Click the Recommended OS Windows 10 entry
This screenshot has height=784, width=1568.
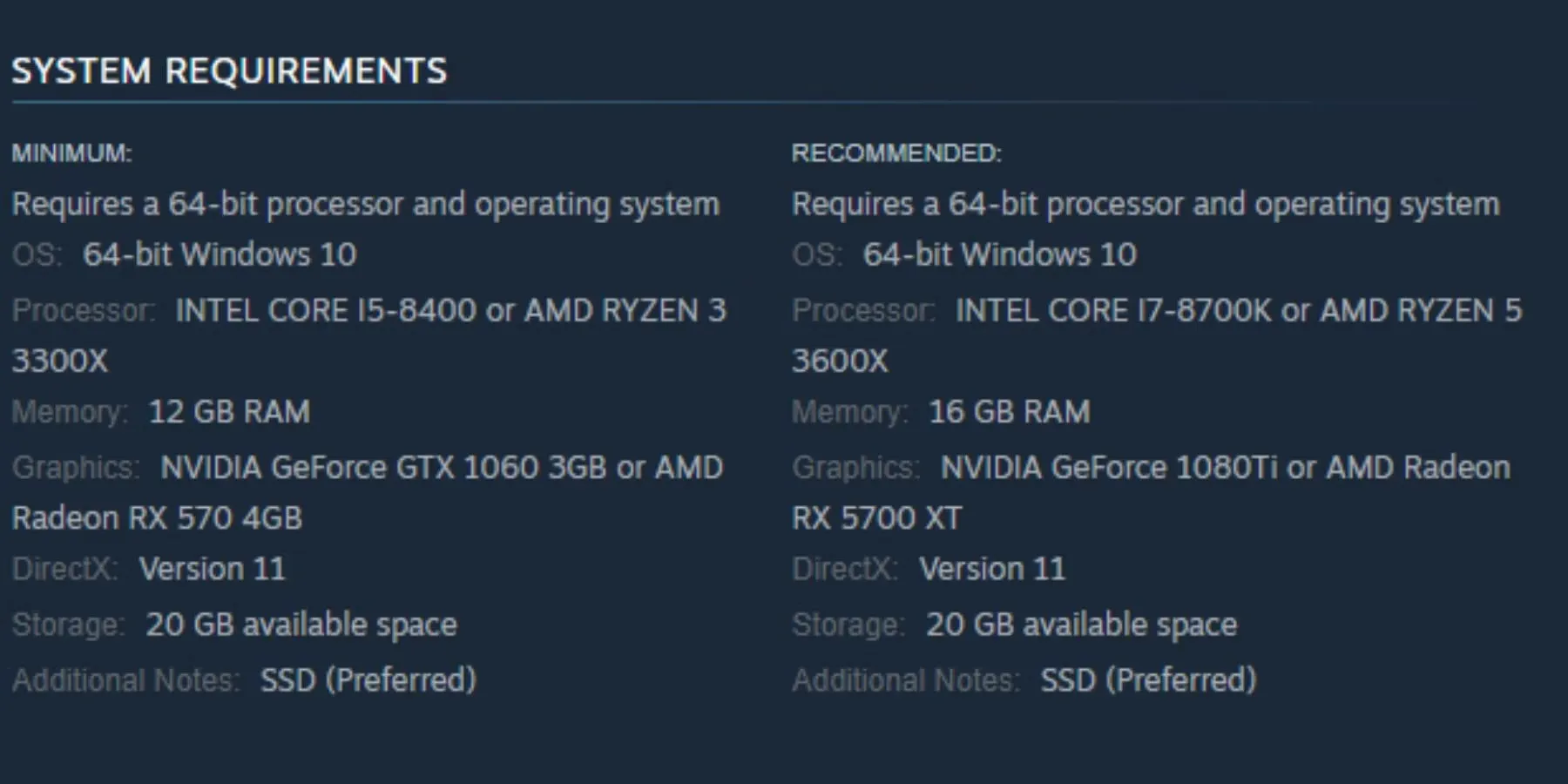[x=999, y=254]
